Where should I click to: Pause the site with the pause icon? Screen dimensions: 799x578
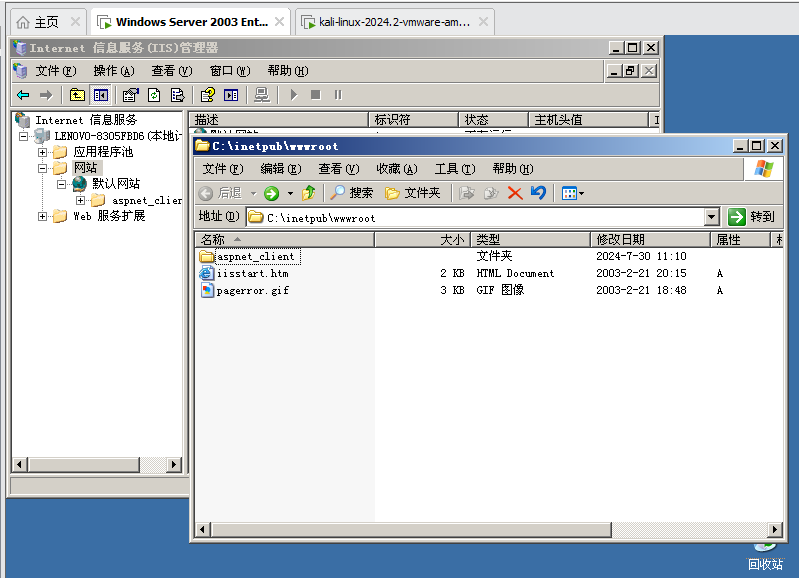coord(338,95)
